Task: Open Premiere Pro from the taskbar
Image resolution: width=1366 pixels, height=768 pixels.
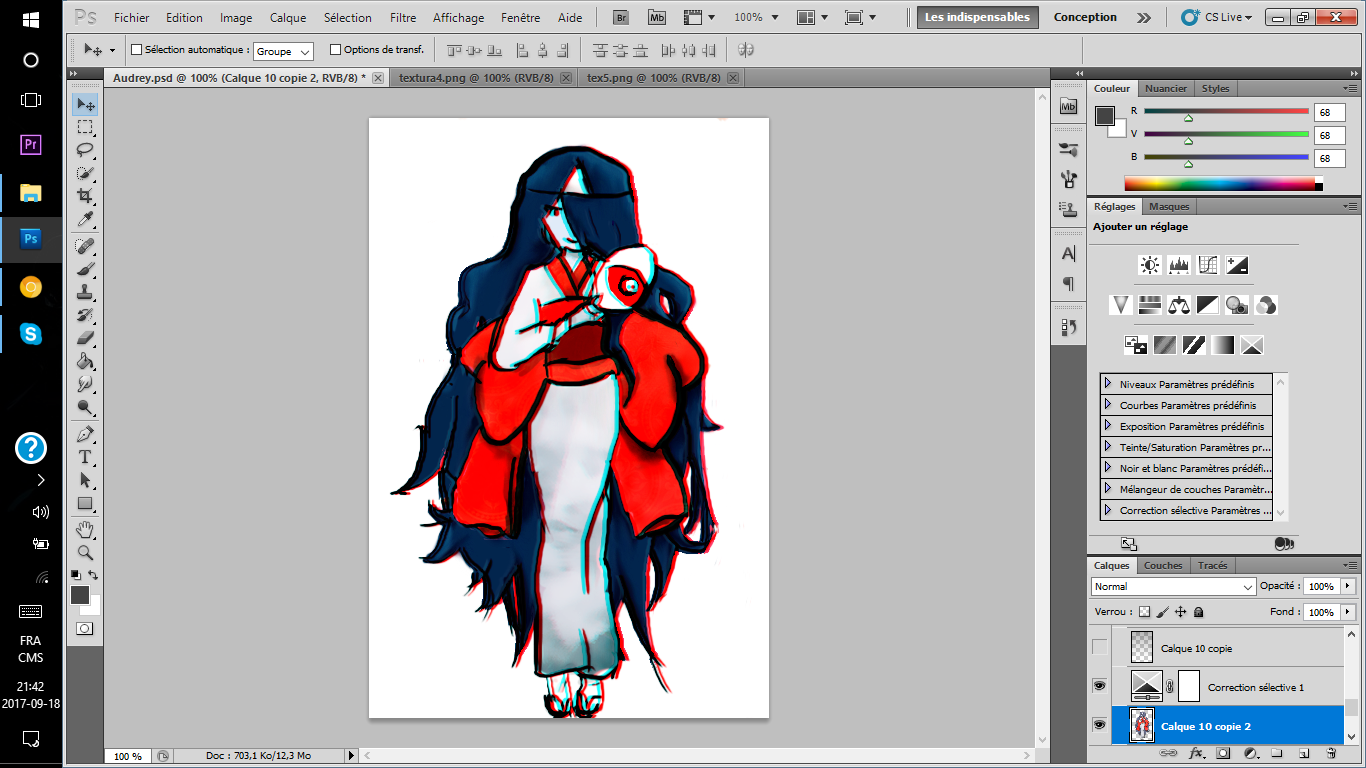Action: [x=31, y=145]
